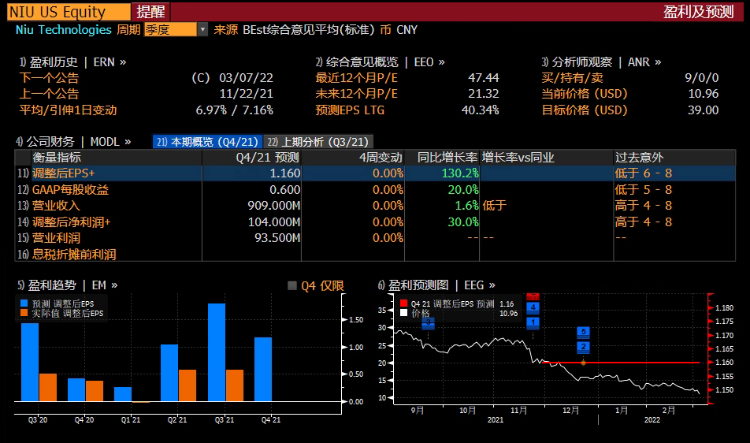Select the 息税折摊前利润 row

(x=375, y=254)
